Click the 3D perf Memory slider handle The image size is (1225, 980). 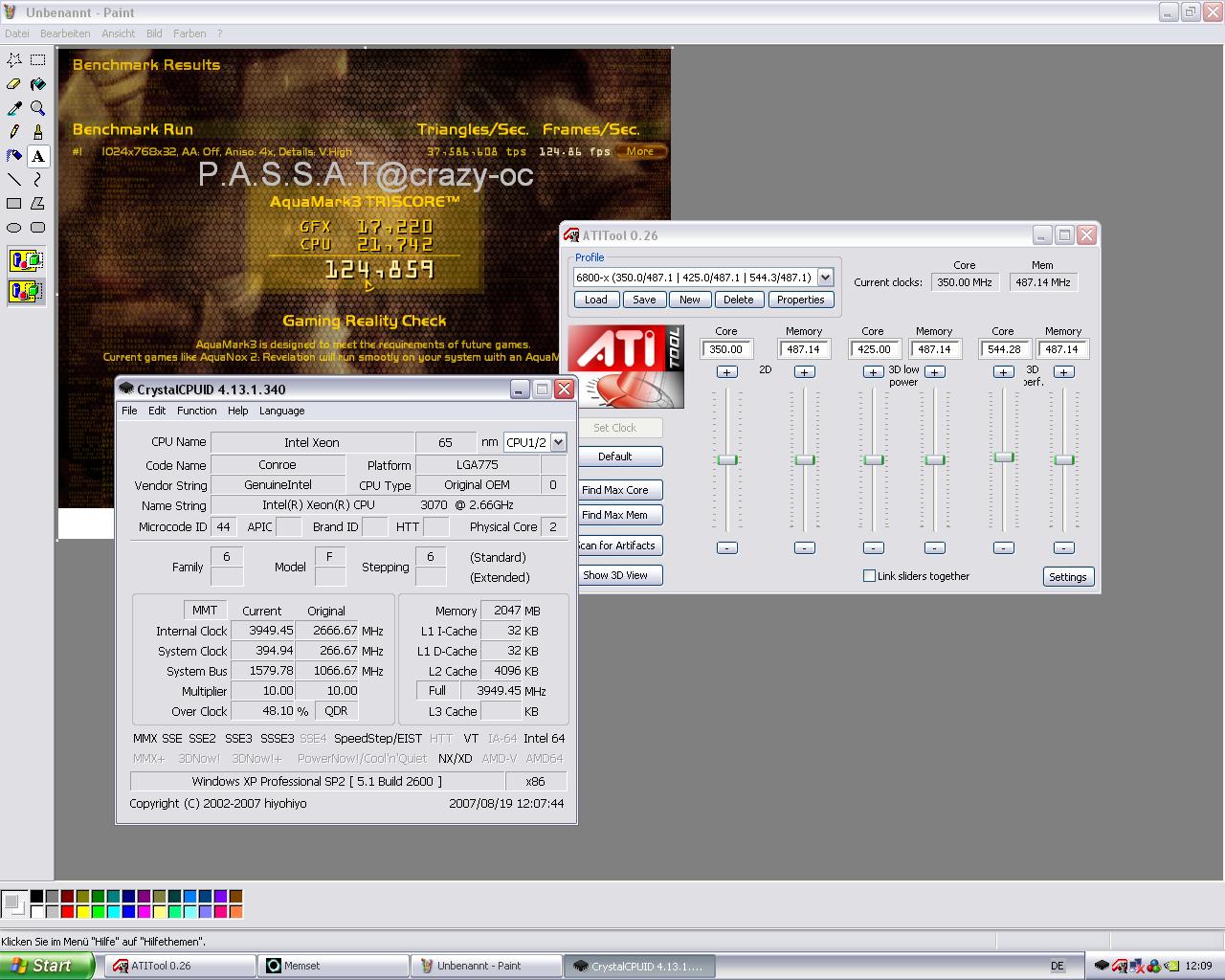click(1063, 460)
